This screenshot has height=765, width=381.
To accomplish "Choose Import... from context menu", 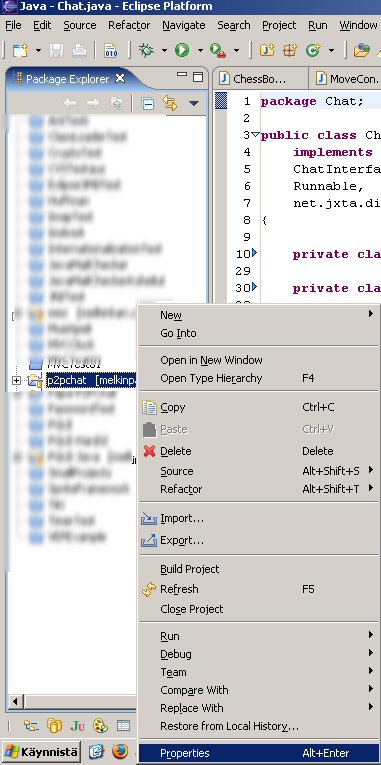I will tap(259, 518).
